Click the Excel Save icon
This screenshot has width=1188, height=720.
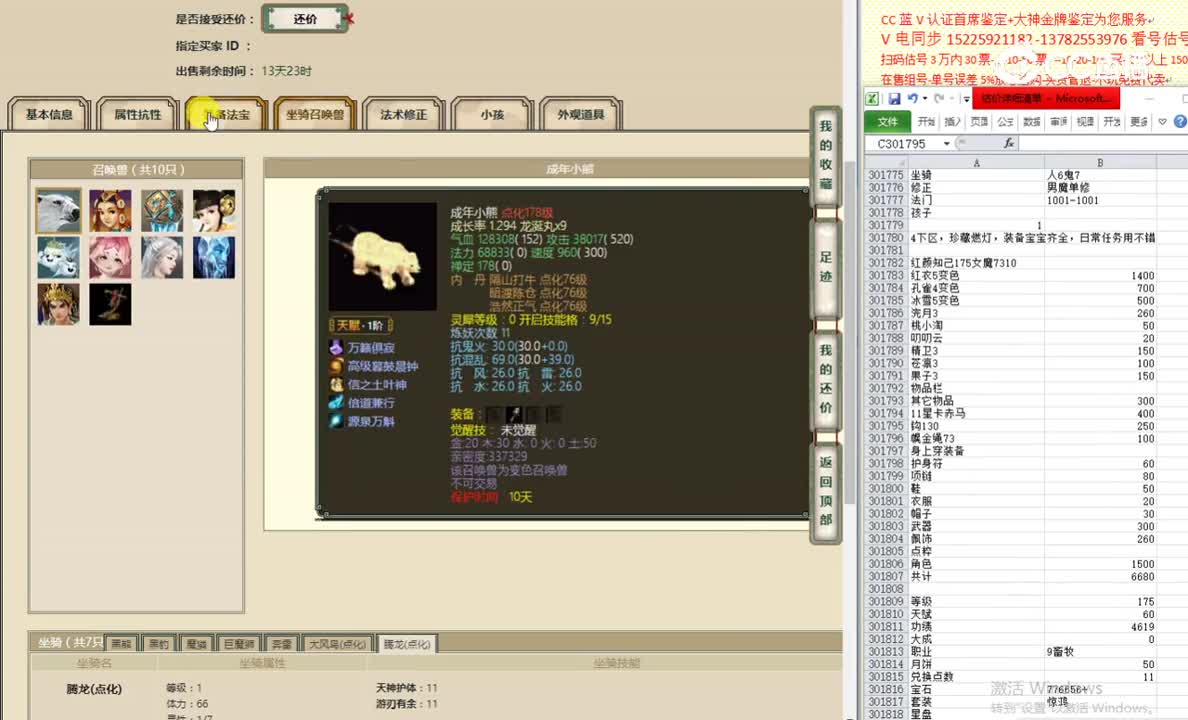click(894, 99)
